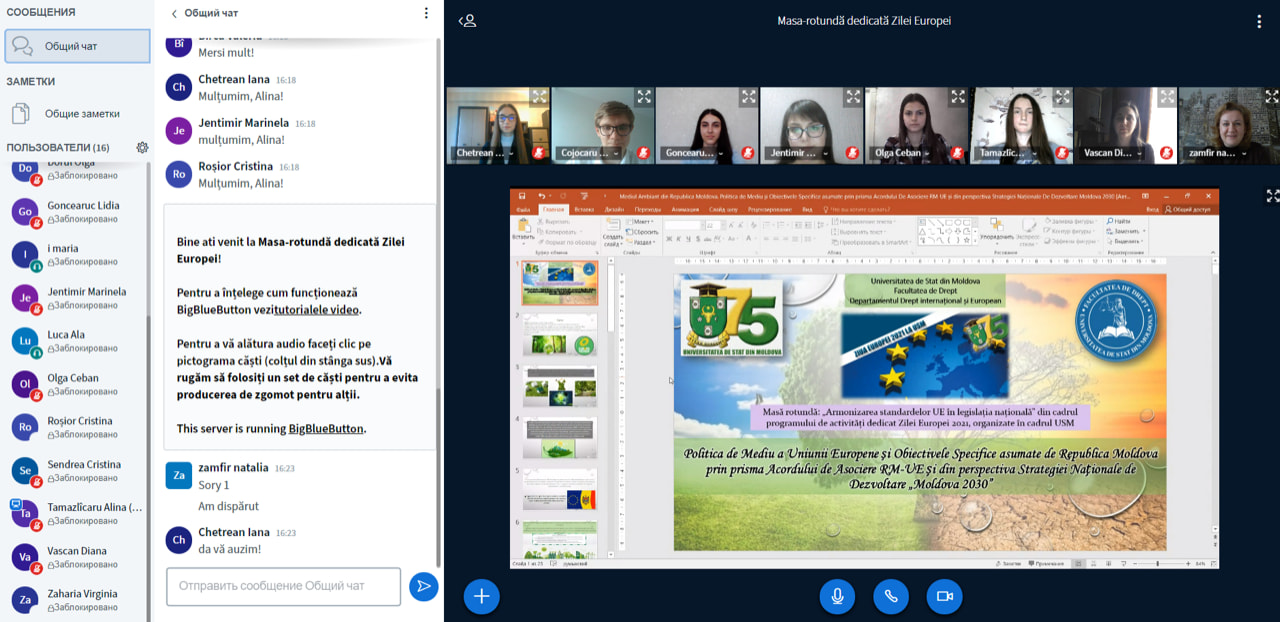The image size is (1280, 622).
Task: Select user Zaharia Virginia in the user list
Action: coord(77,600)
